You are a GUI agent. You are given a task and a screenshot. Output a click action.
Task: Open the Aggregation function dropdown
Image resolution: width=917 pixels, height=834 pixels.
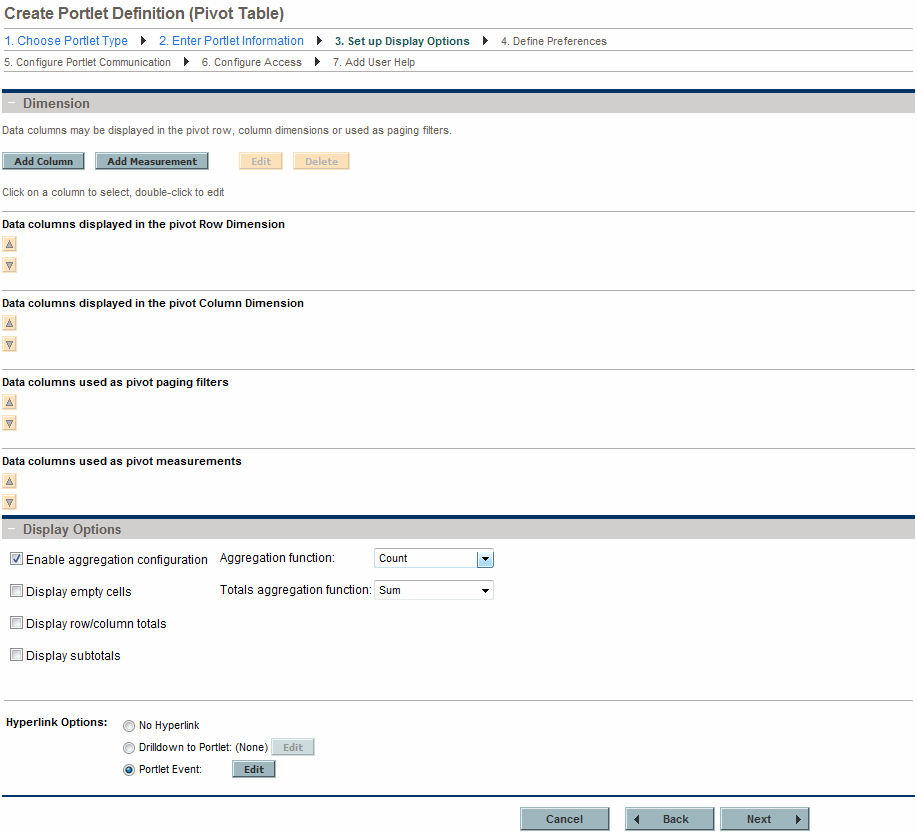(485, 559)
